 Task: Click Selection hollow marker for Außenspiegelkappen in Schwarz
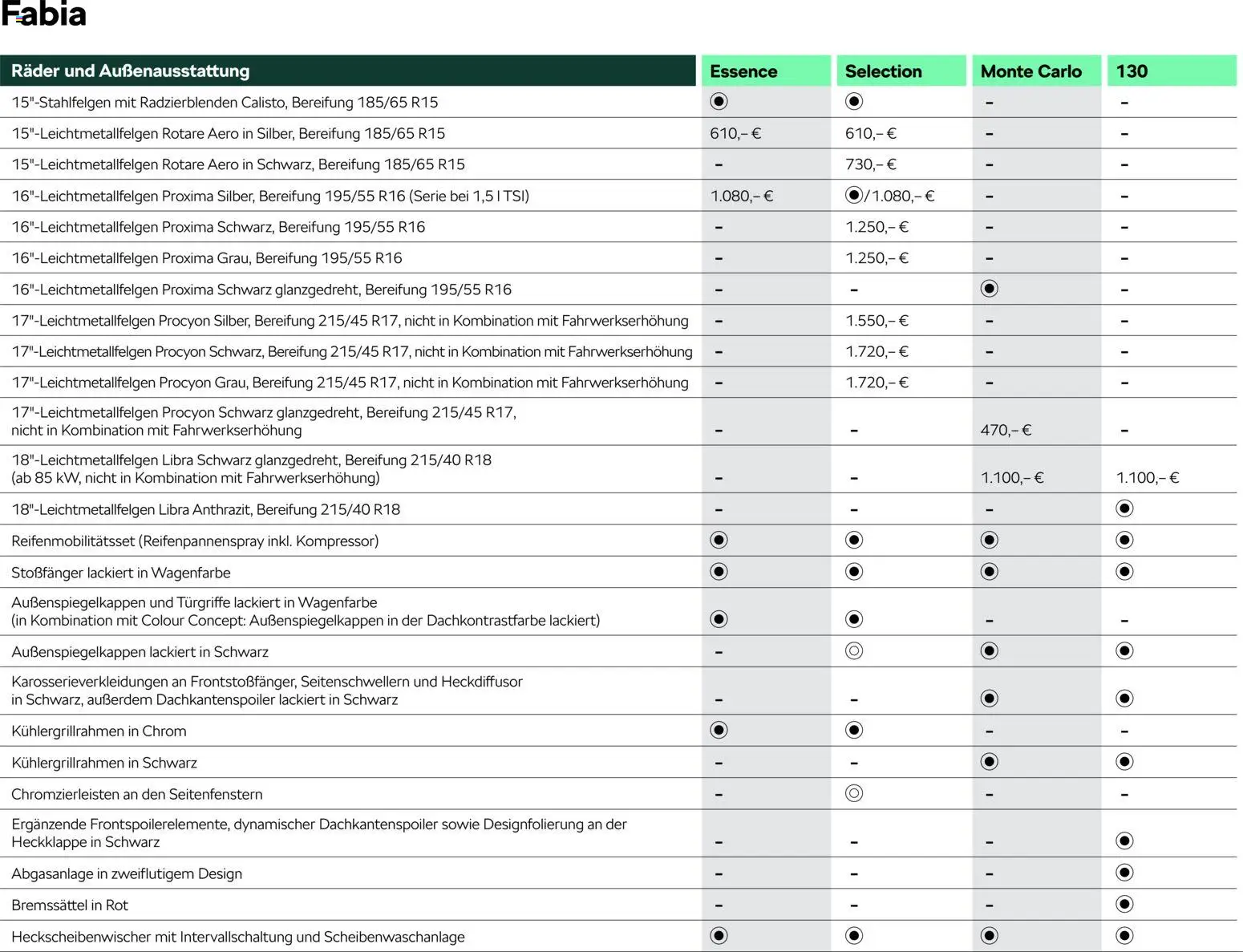click(x=854, y=651)
